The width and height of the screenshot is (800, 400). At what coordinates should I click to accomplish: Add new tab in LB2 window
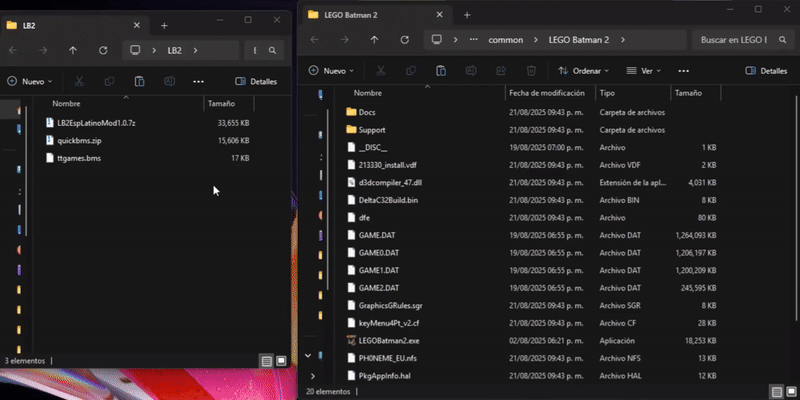164,26
